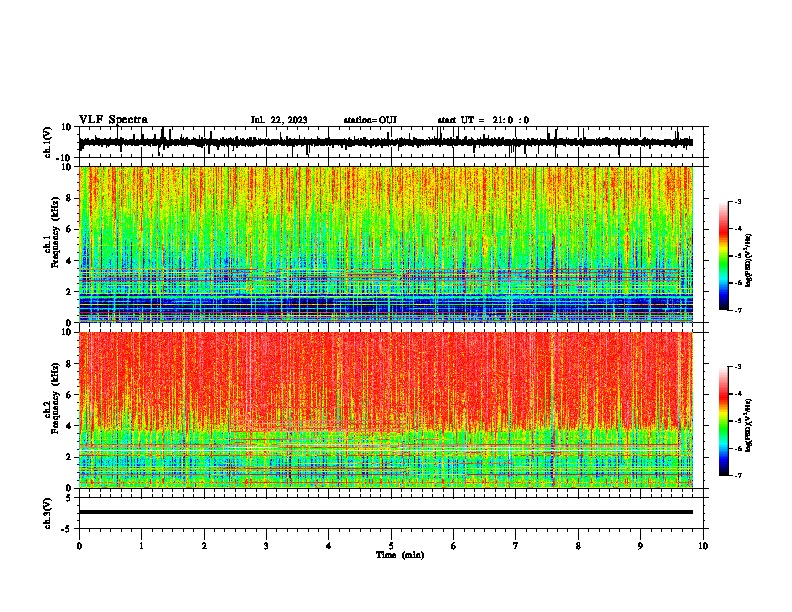This screenshot has height=612, width=792.
Task: Click the time axis end label "10"
Action: [703, 546]
